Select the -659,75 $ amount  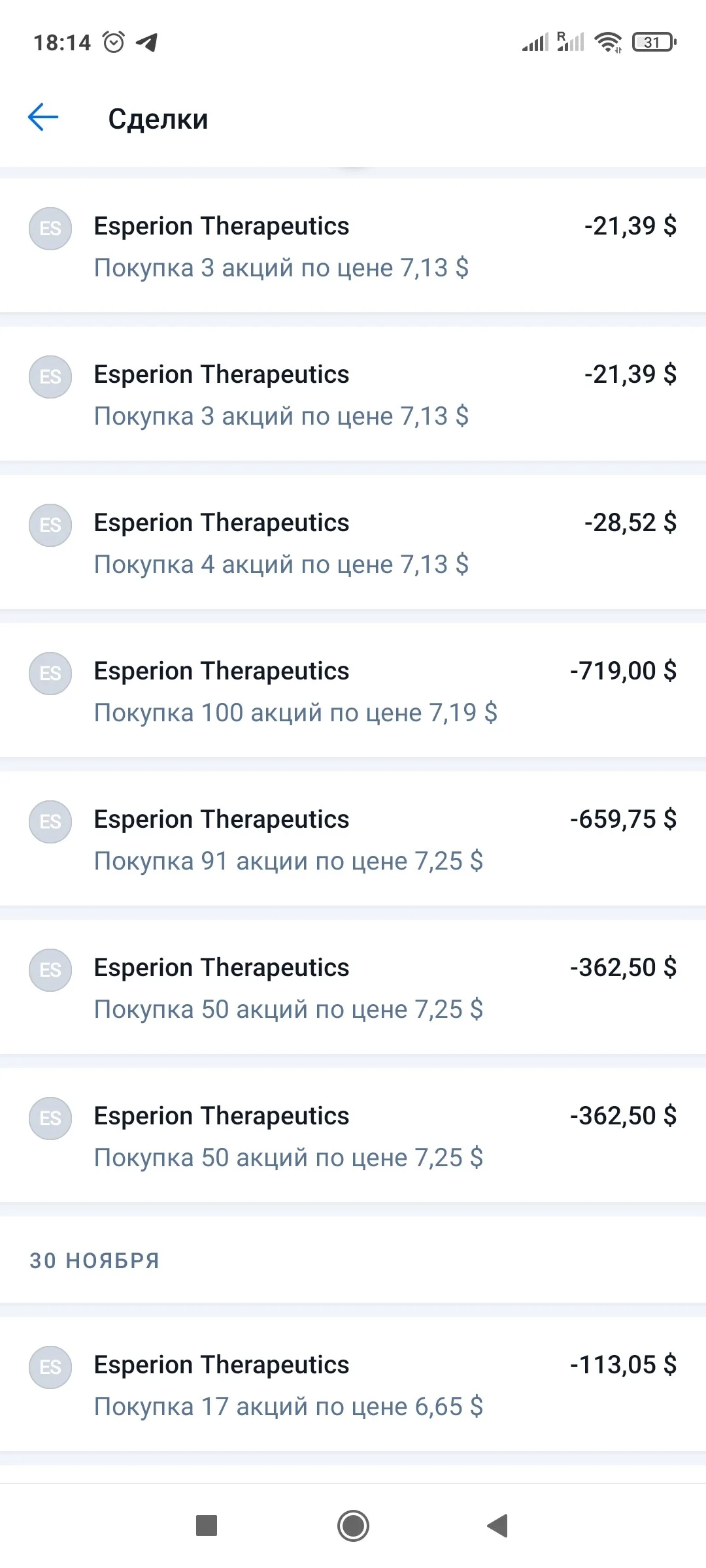tap(623, 819)
